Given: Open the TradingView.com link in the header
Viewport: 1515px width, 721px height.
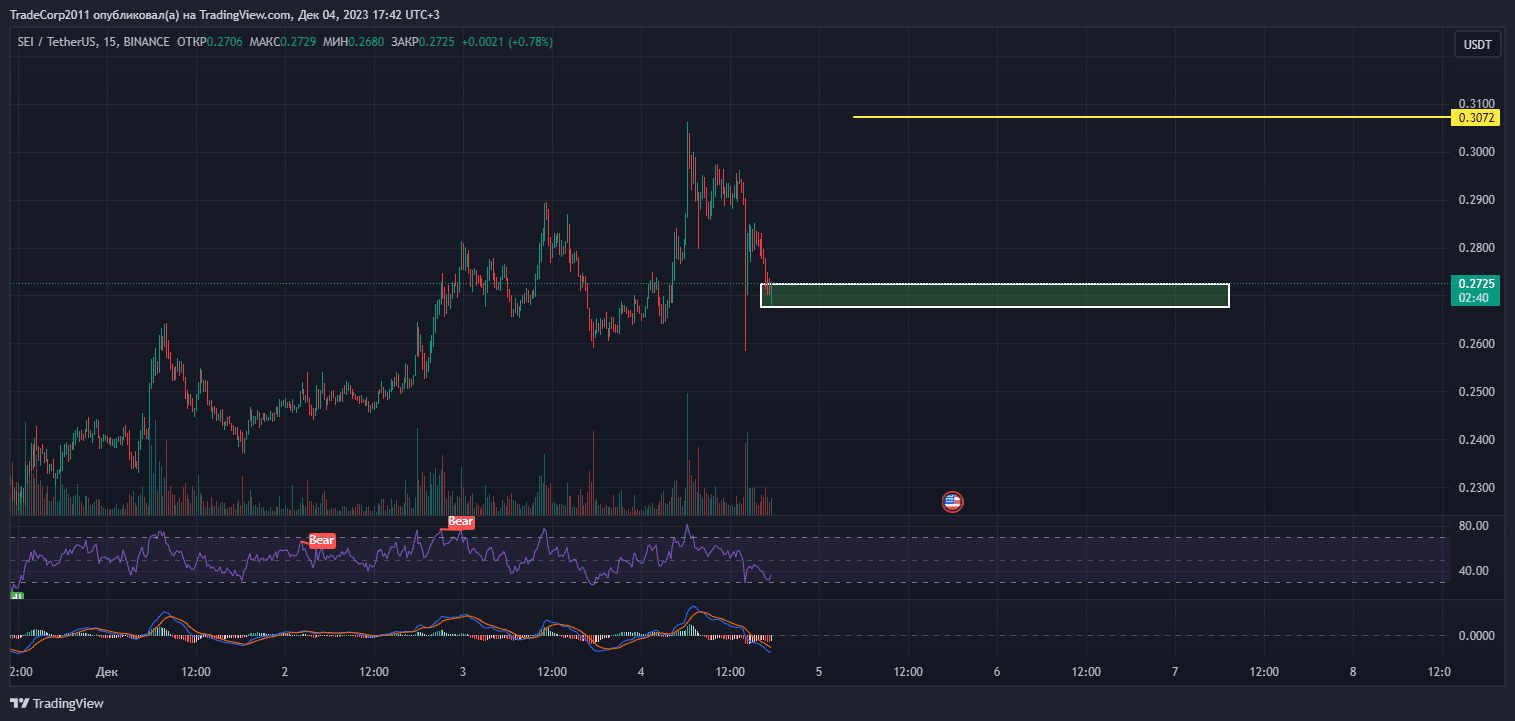Looking at the screenshot, I should coord(242,15).
